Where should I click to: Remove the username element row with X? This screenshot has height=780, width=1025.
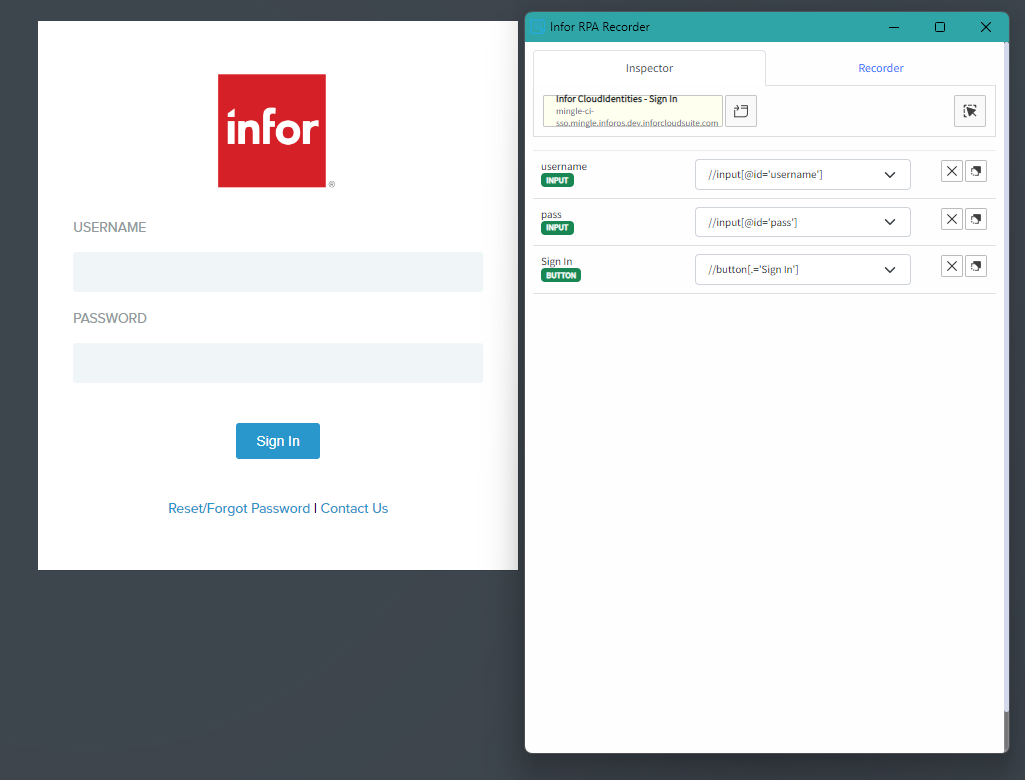click(952, 171)
